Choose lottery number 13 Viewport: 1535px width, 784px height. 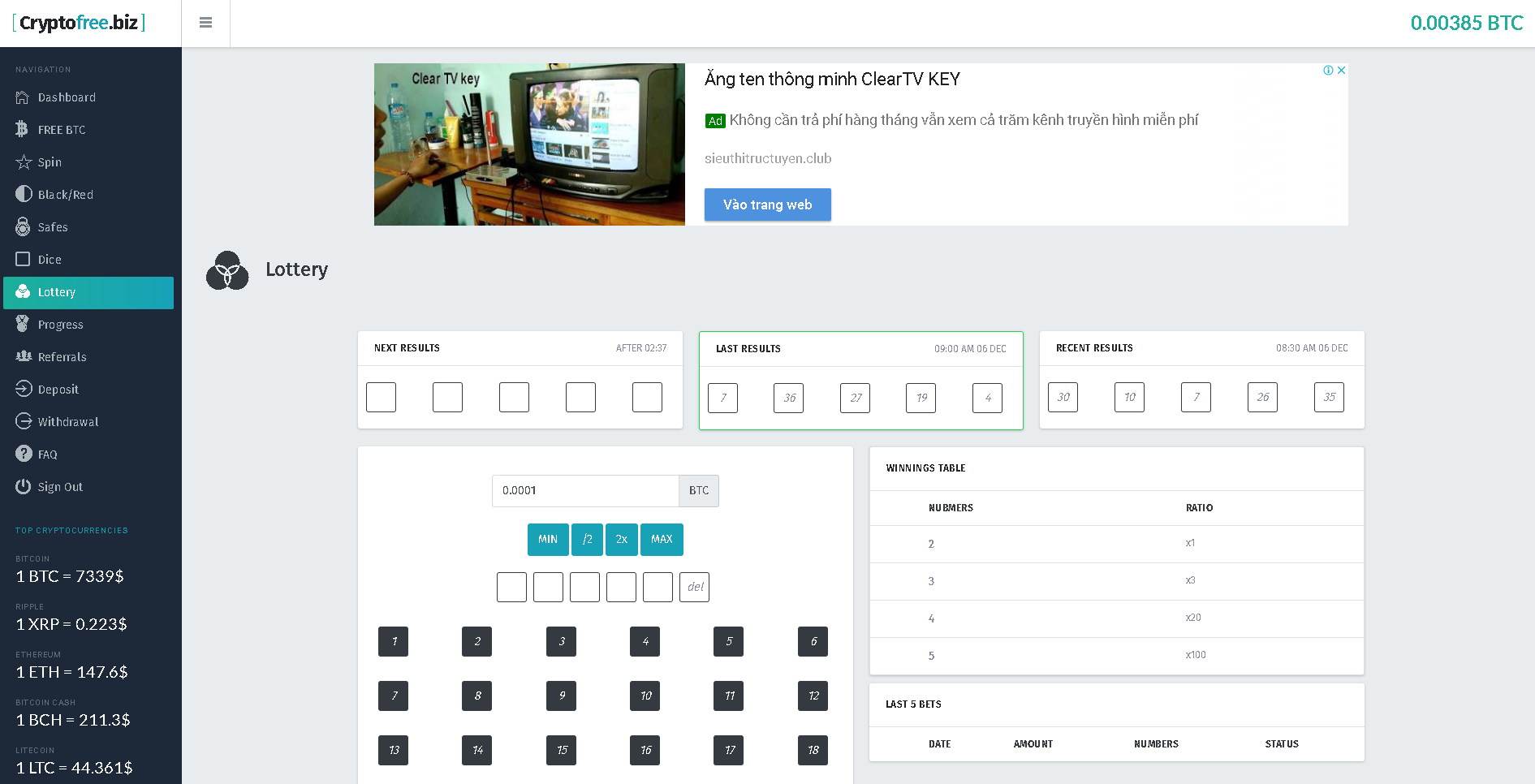394,750
